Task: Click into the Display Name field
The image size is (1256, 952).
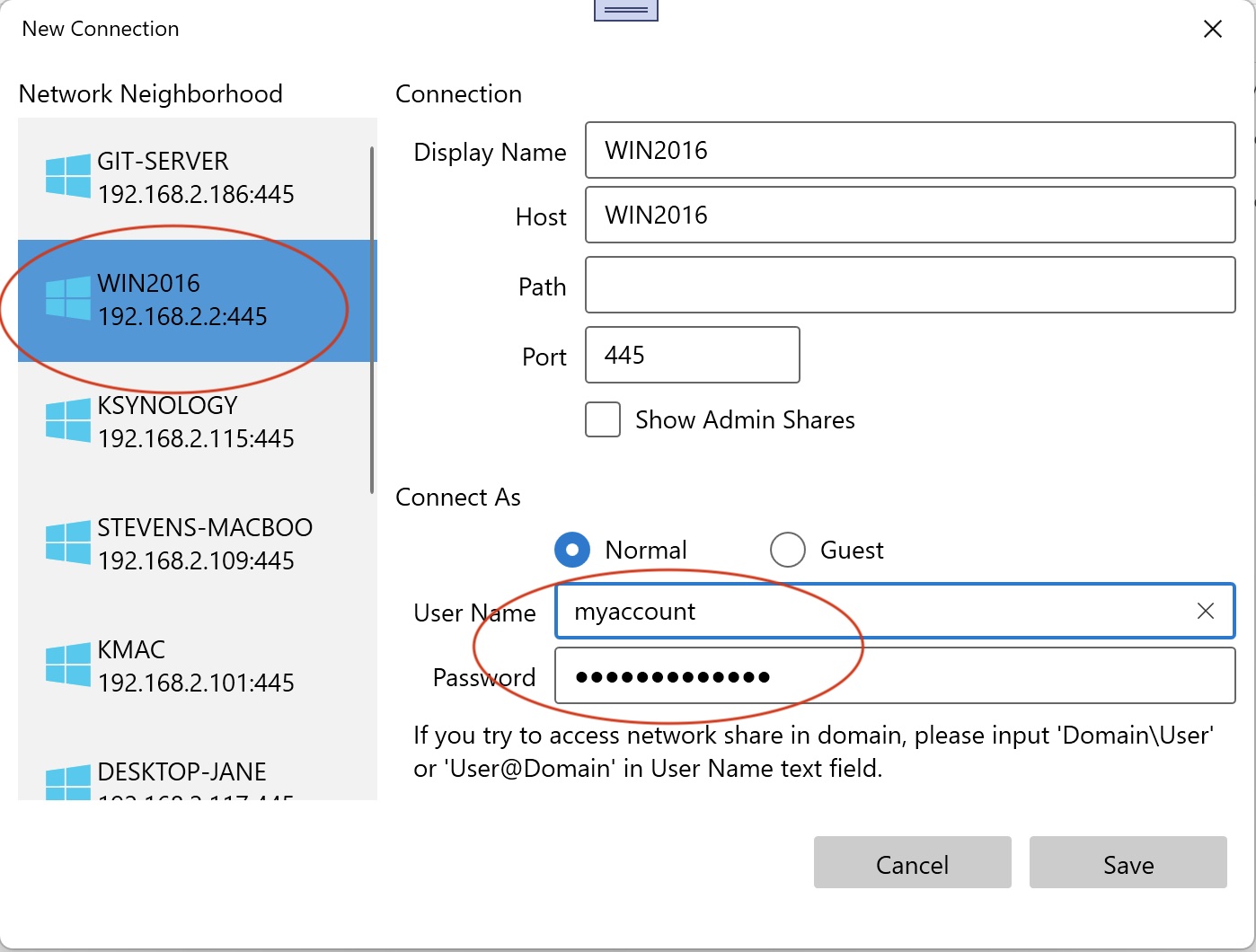Action: 910,150
